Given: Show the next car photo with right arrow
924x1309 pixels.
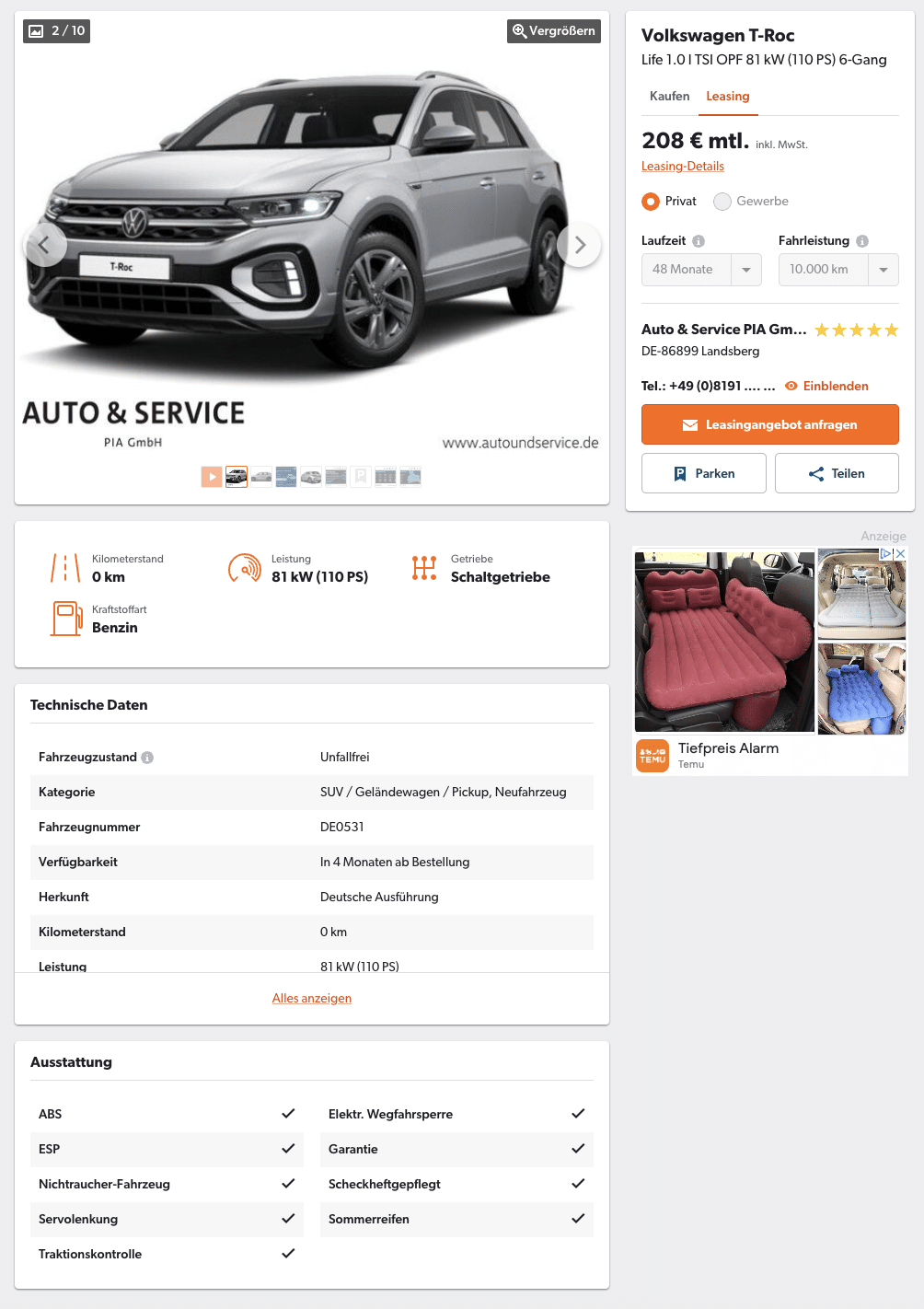Looking at the screenshot, I should pos(579,245).
